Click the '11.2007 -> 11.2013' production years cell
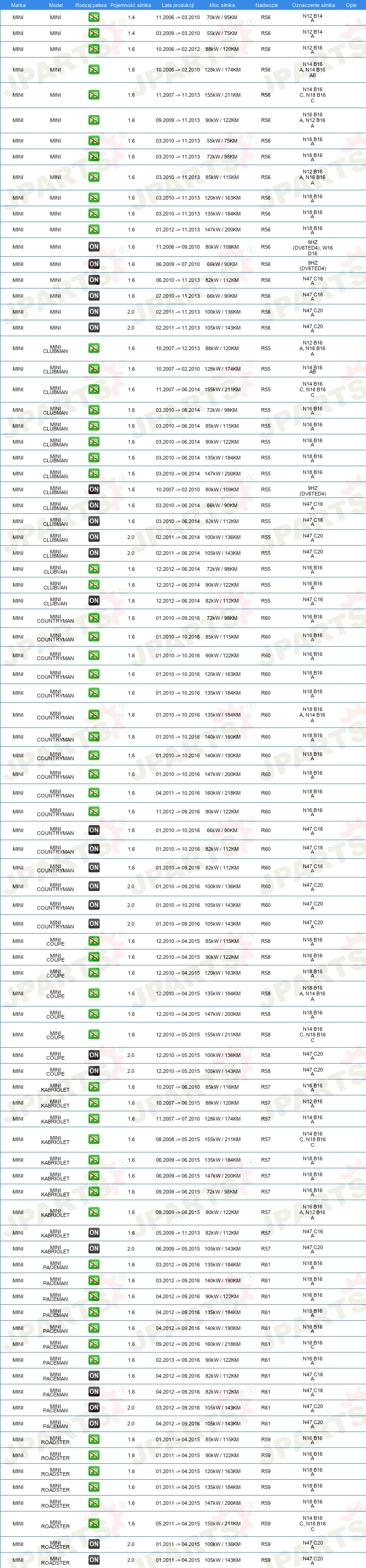Screen dimensions: 366x1568 tap(178, 95)
